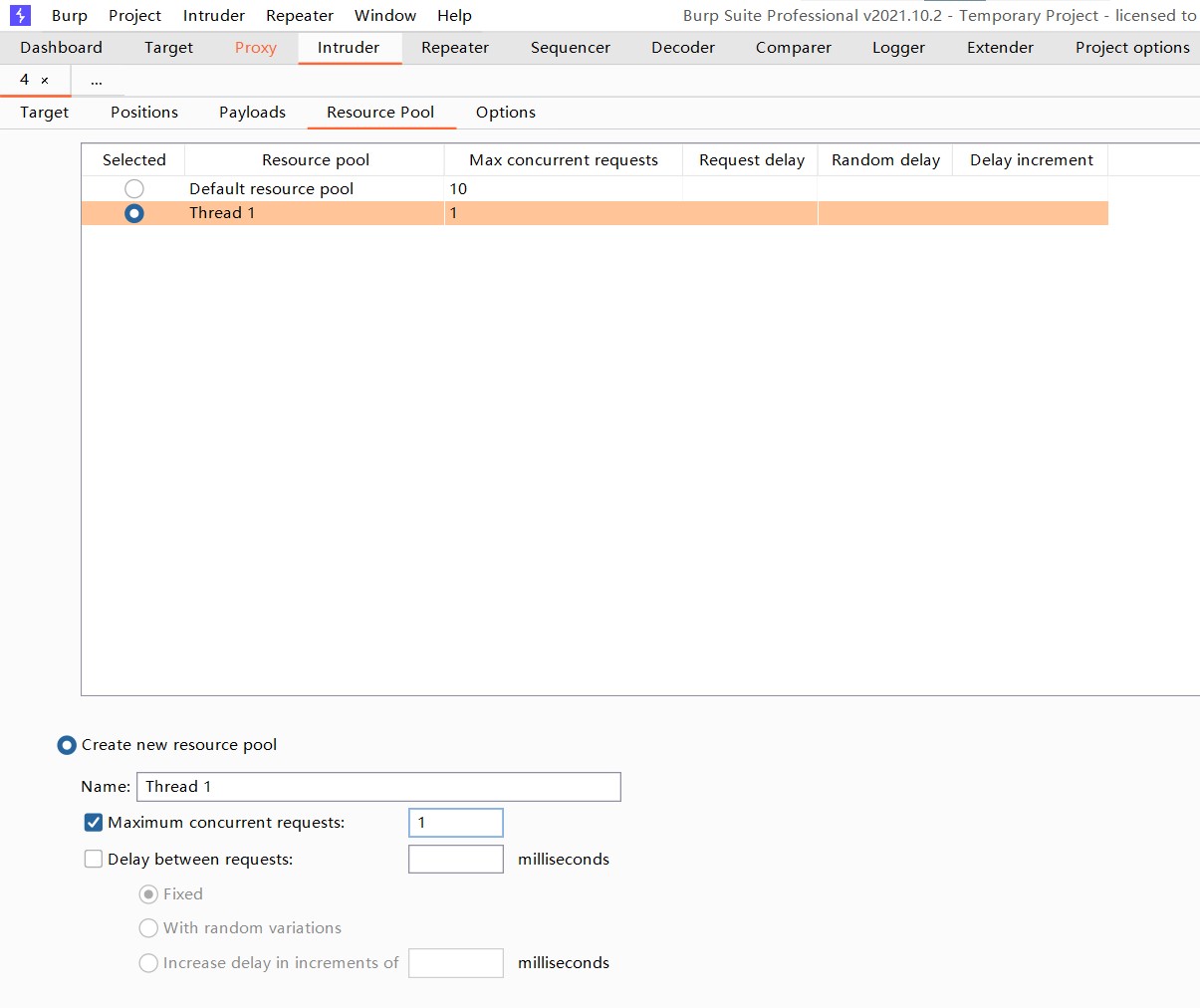1200x1008 pixels.
Task: Open the Project menu
Action: (134, 16)
